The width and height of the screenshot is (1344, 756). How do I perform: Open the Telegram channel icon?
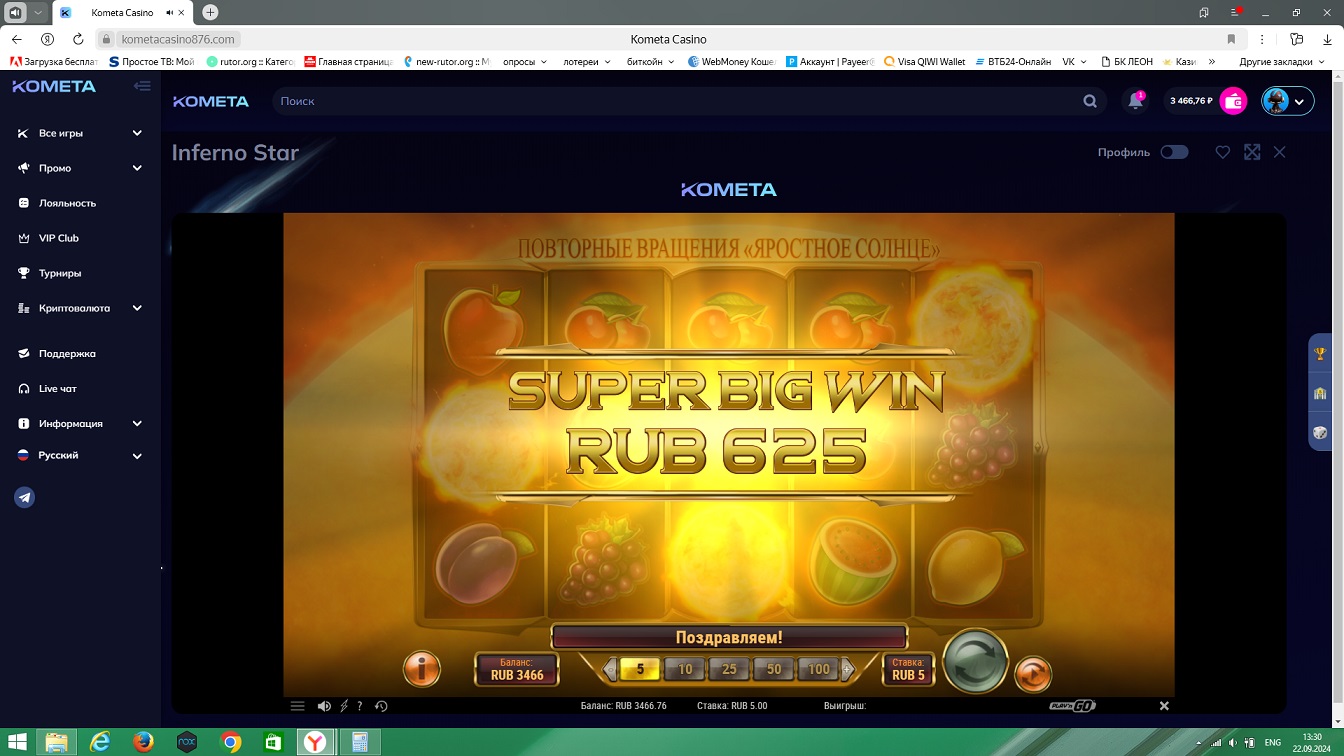point(25,498)
